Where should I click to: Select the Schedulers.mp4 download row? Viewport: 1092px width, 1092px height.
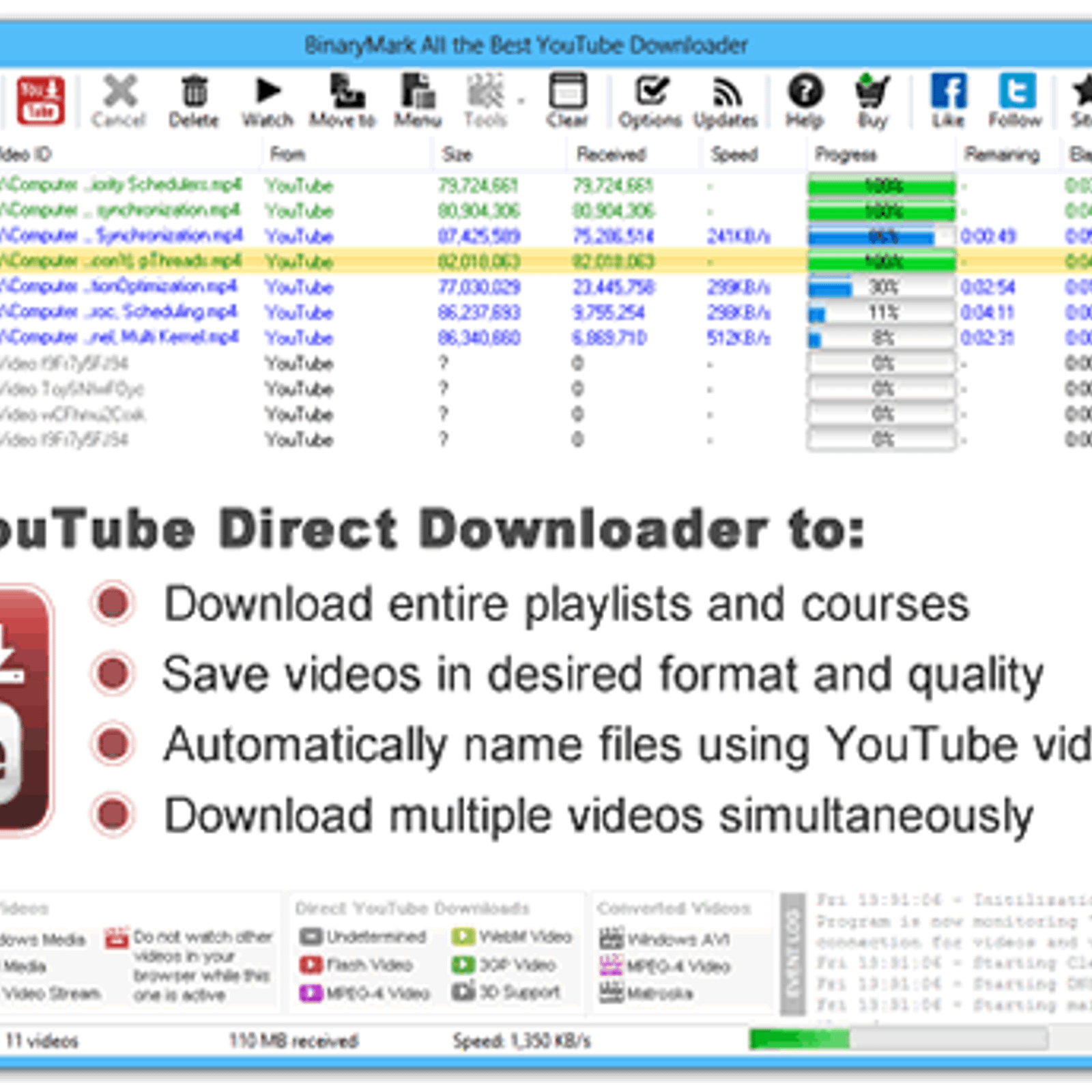click(x=546, y=186)
